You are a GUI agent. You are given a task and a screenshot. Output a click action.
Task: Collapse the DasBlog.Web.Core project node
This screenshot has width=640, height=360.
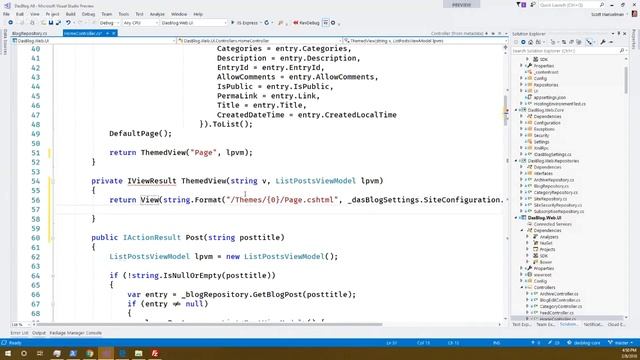click(516, 110)
